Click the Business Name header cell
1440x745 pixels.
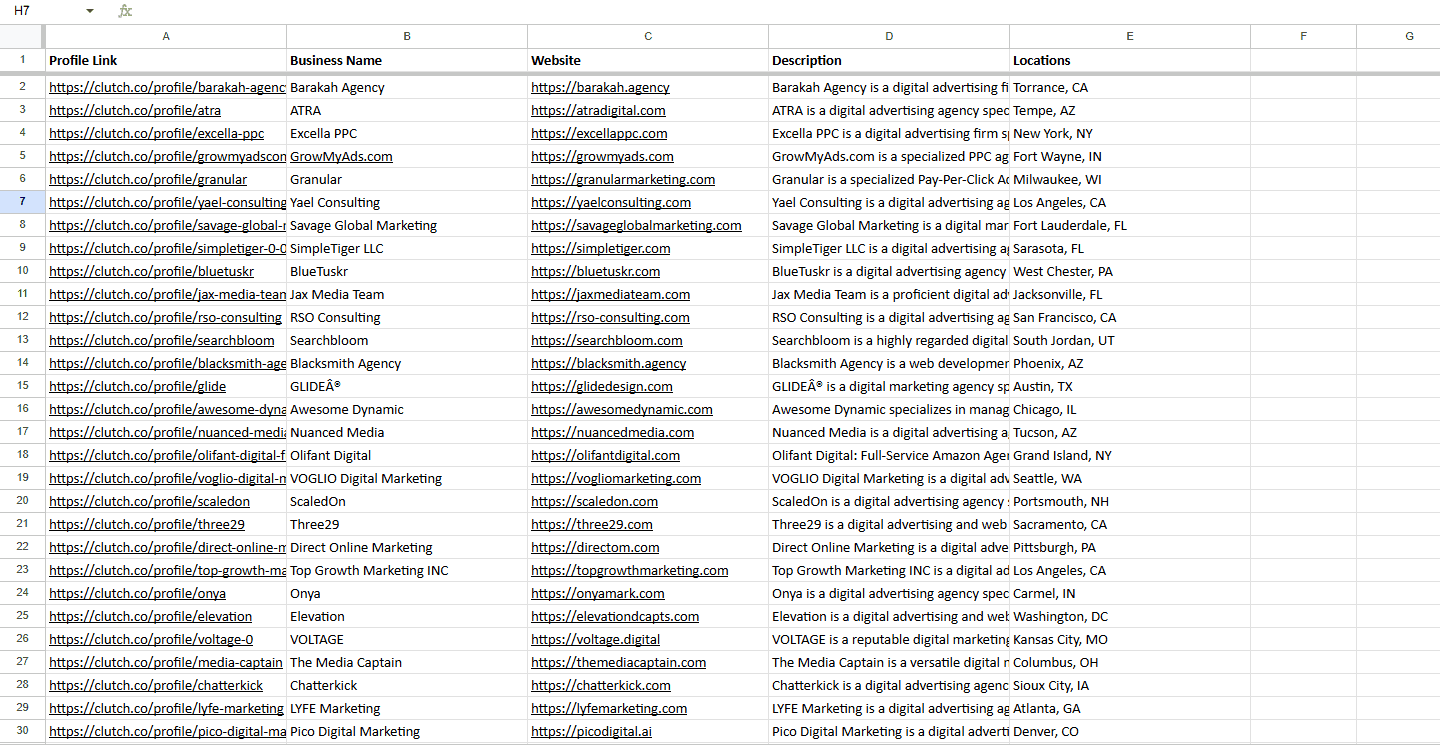[407, 61]
